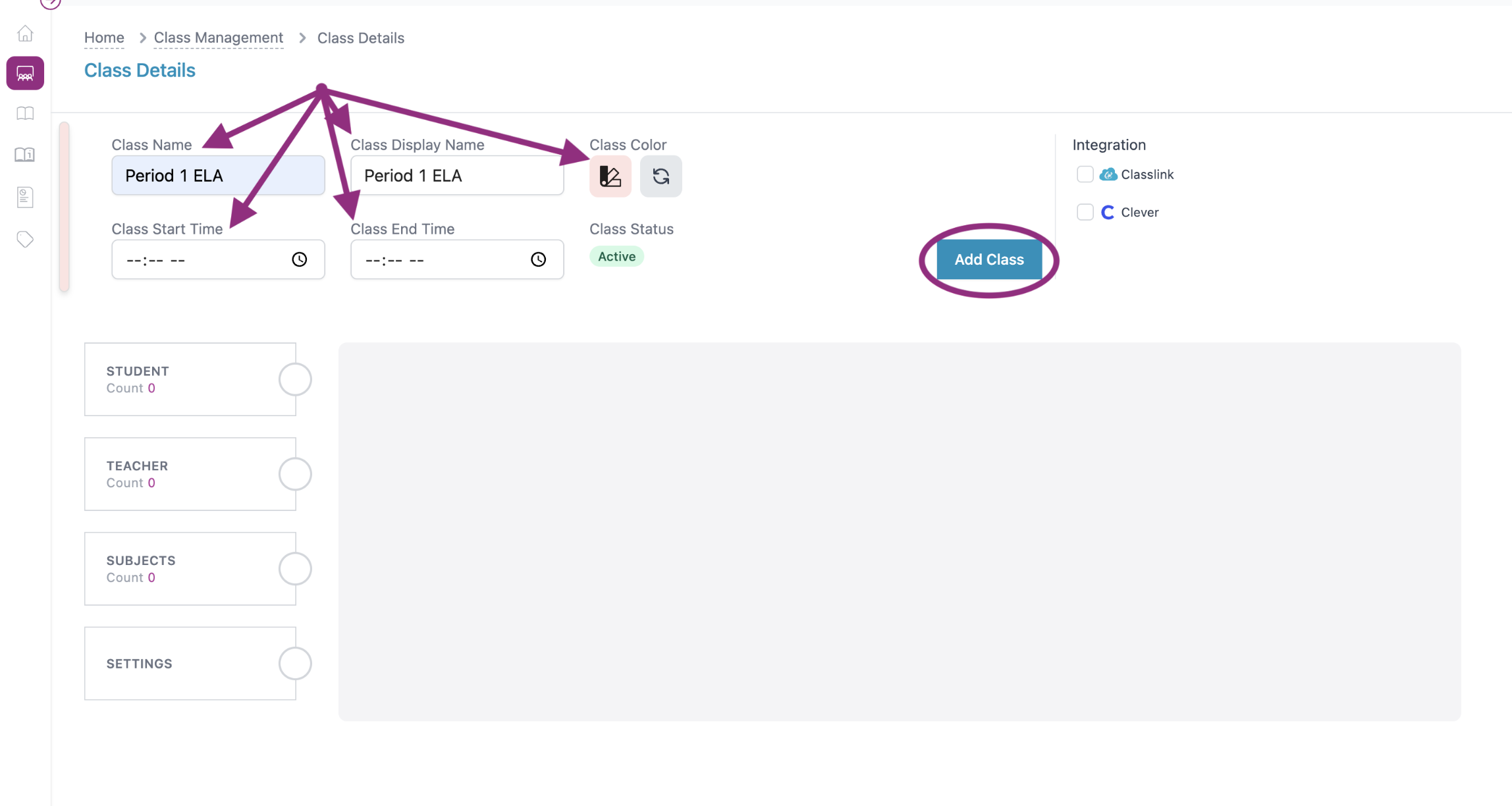The height and width of the screenshot is (806, 1512).
Task: Open the TEACHER Count tab
Action: 190,474
